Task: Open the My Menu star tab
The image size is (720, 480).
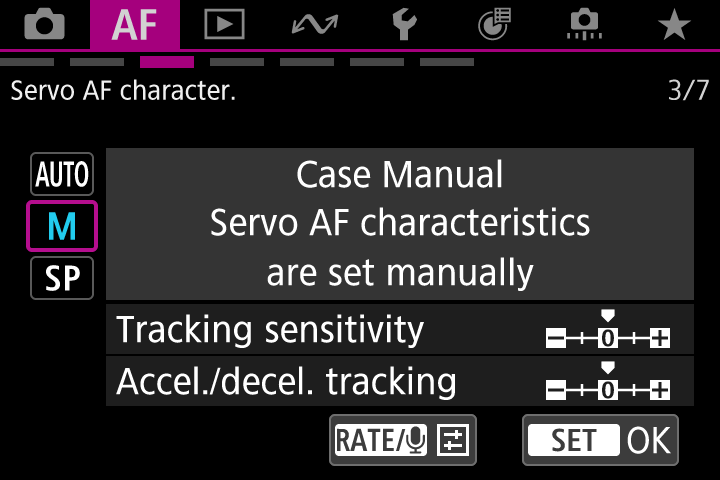Action: coord(675,25)
